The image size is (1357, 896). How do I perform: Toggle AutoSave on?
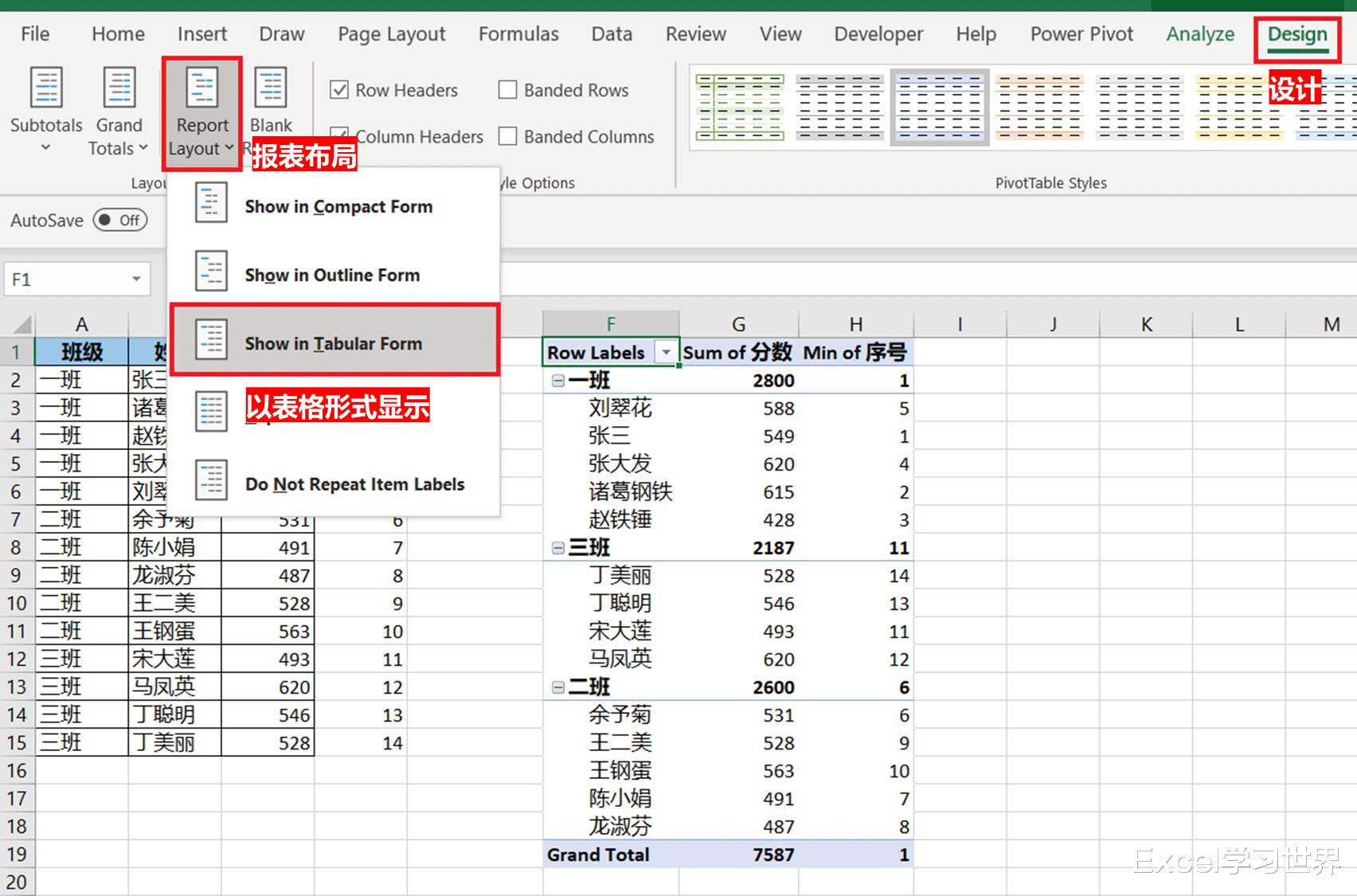pyautogui.click(x=119, y=220)
